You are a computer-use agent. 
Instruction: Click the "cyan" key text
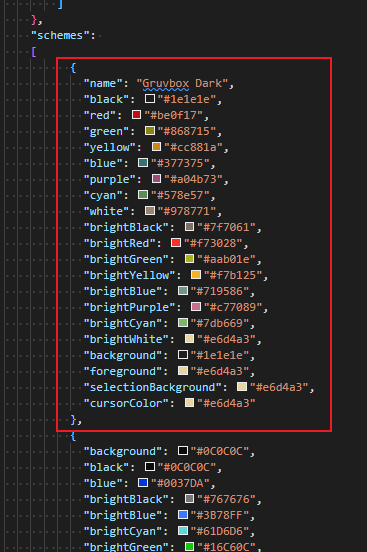[103, 195]
